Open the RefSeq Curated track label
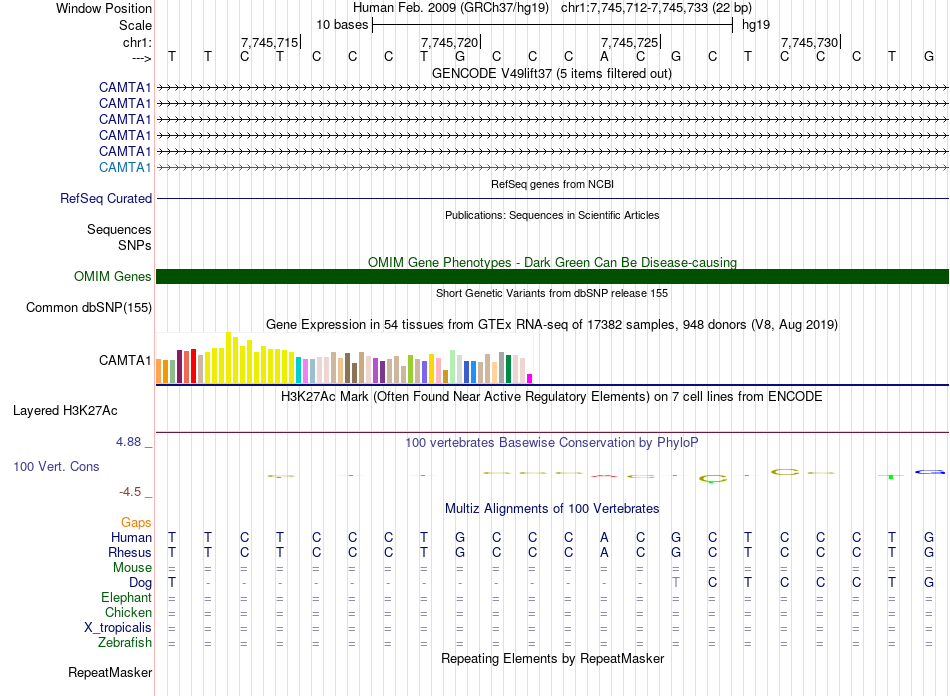This screenshot has width=950, height=696. click(x=105, y=199)
